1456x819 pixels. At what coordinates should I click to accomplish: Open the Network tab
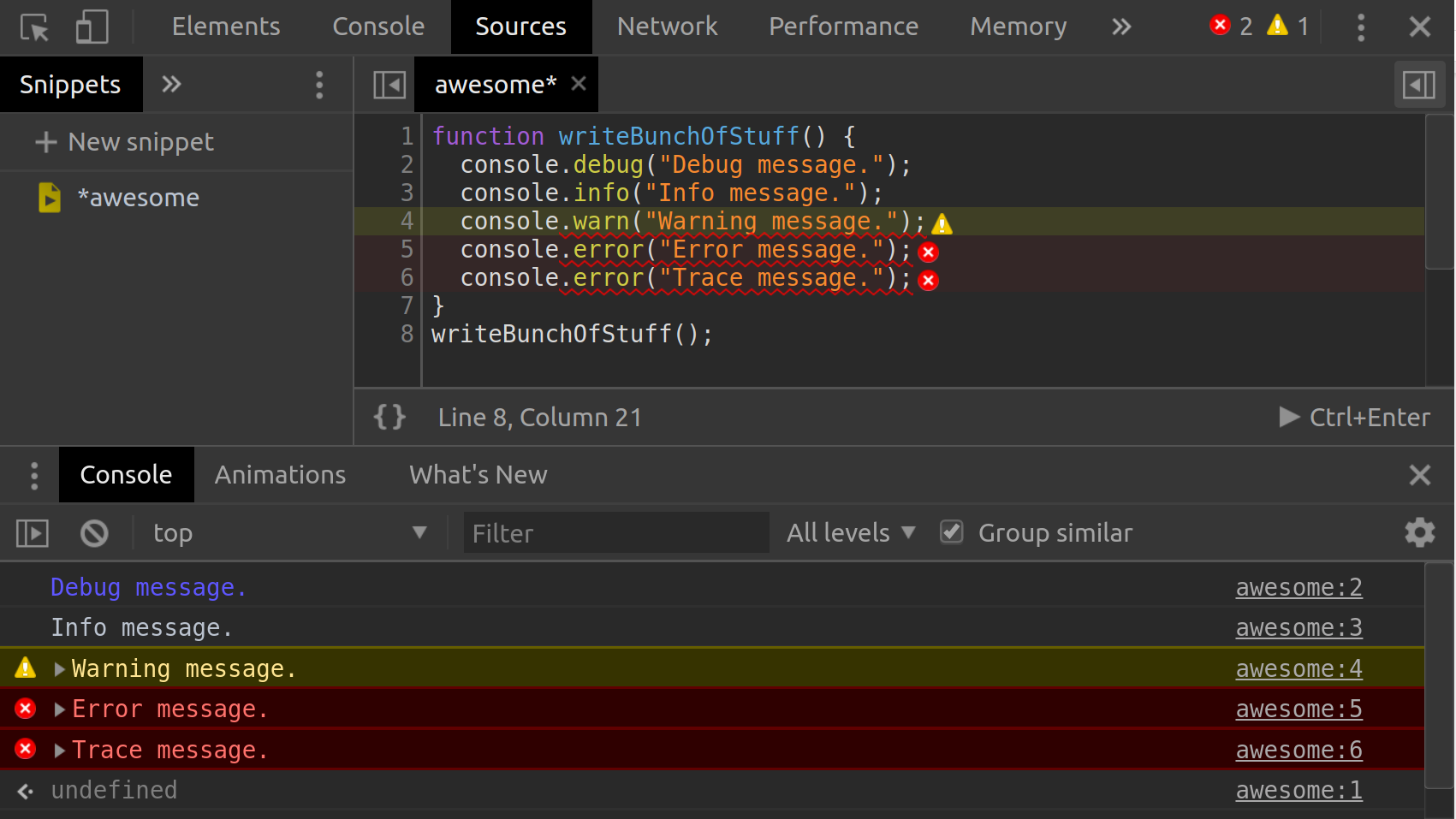click(668, 27)
